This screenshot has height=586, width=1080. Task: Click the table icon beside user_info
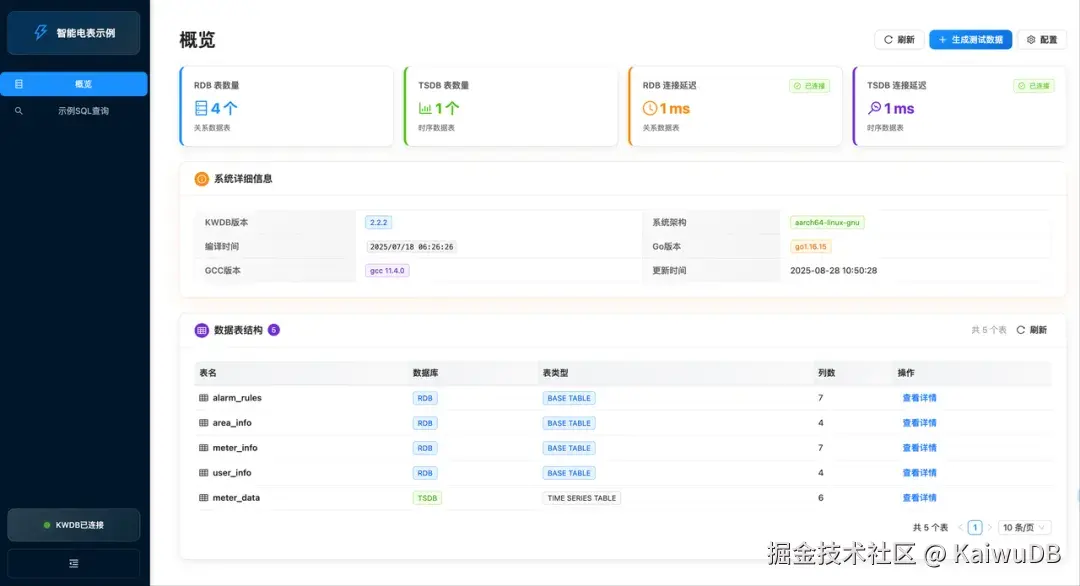pyautogui.click(x=203, y=473)
